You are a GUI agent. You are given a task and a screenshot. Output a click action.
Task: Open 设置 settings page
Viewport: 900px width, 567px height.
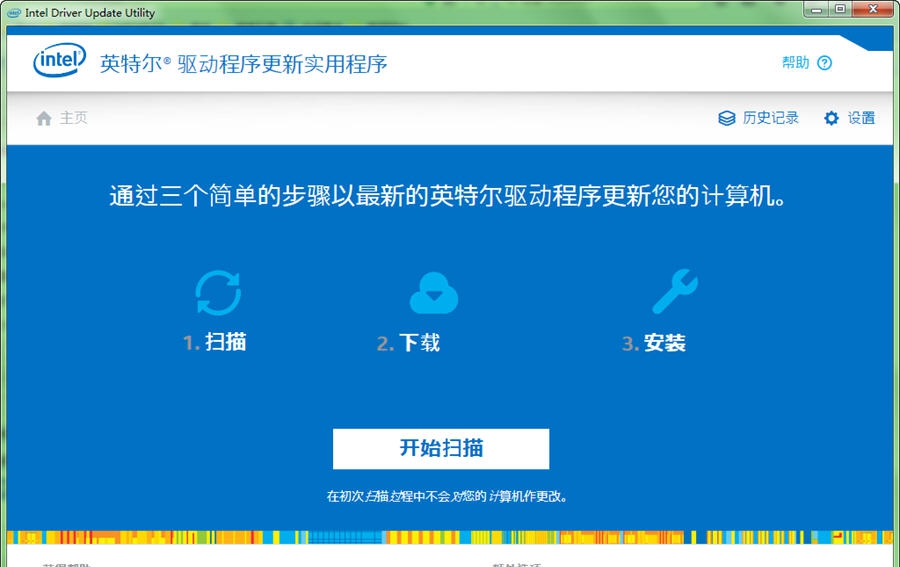(861, 118)
